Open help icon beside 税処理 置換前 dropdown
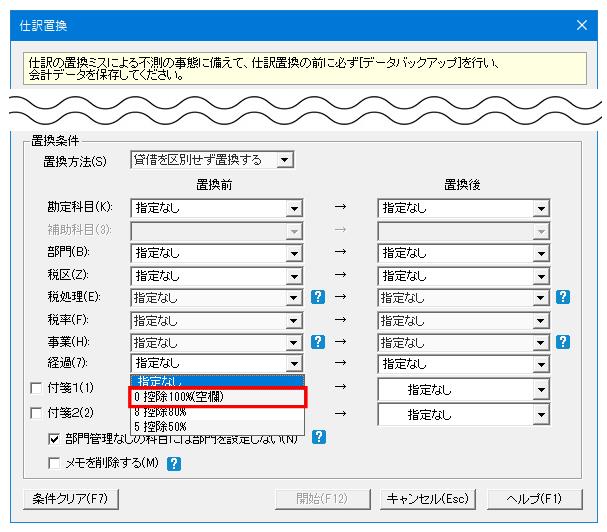This screenshot has width=607, height=532. click(318, 297)
